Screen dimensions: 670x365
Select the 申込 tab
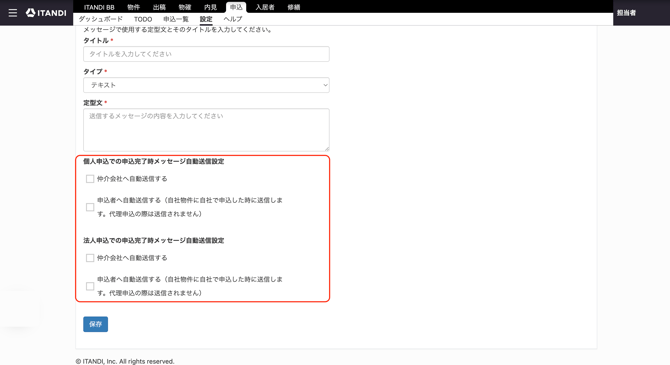tap(236, 7)
